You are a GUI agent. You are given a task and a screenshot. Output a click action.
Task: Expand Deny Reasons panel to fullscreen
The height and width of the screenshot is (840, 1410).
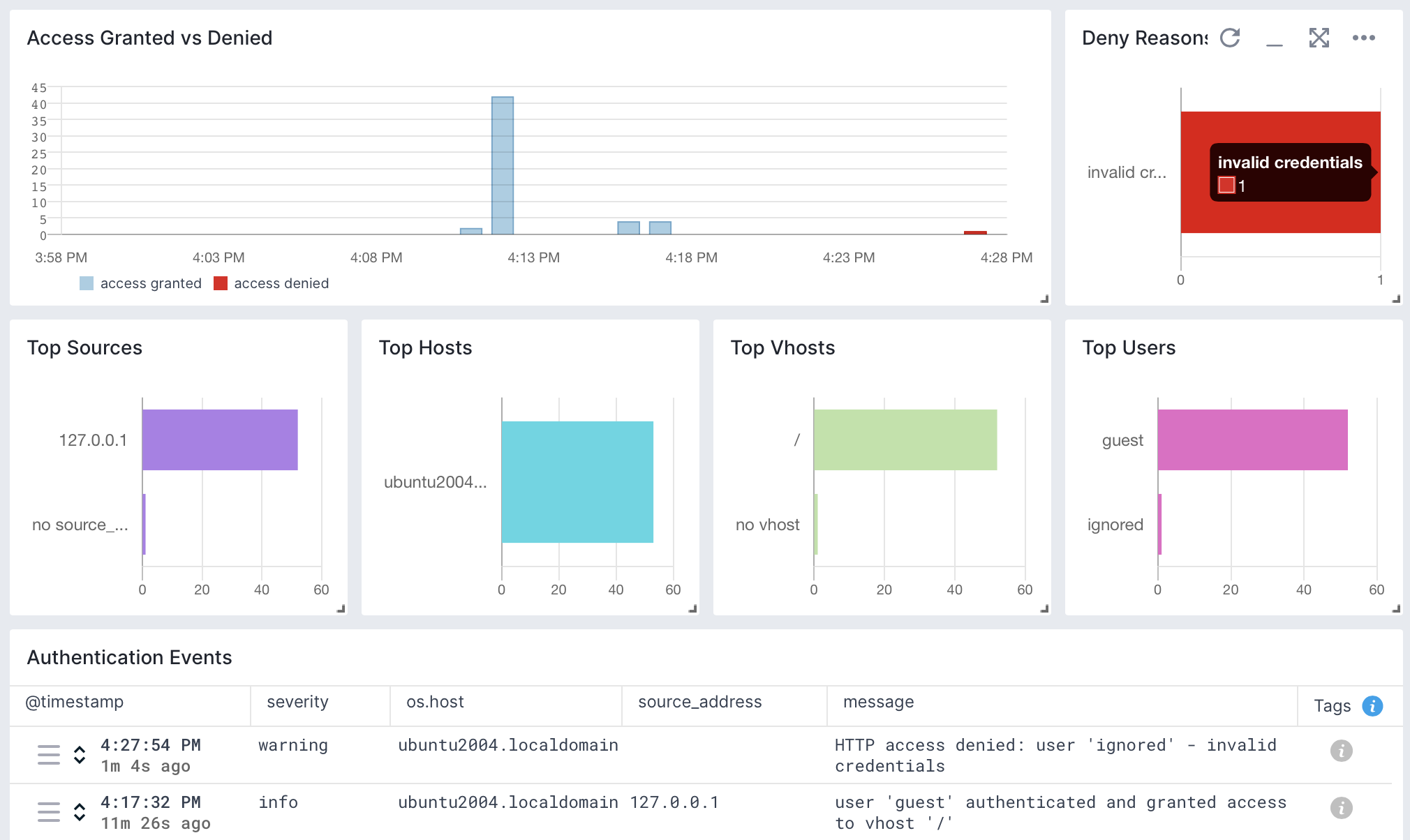click(x=1319, y=38)
